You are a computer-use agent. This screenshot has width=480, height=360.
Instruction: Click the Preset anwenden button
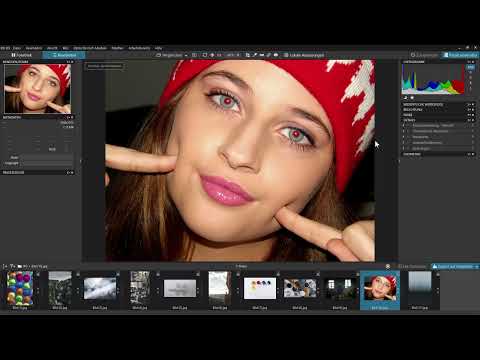click(460, 55)
